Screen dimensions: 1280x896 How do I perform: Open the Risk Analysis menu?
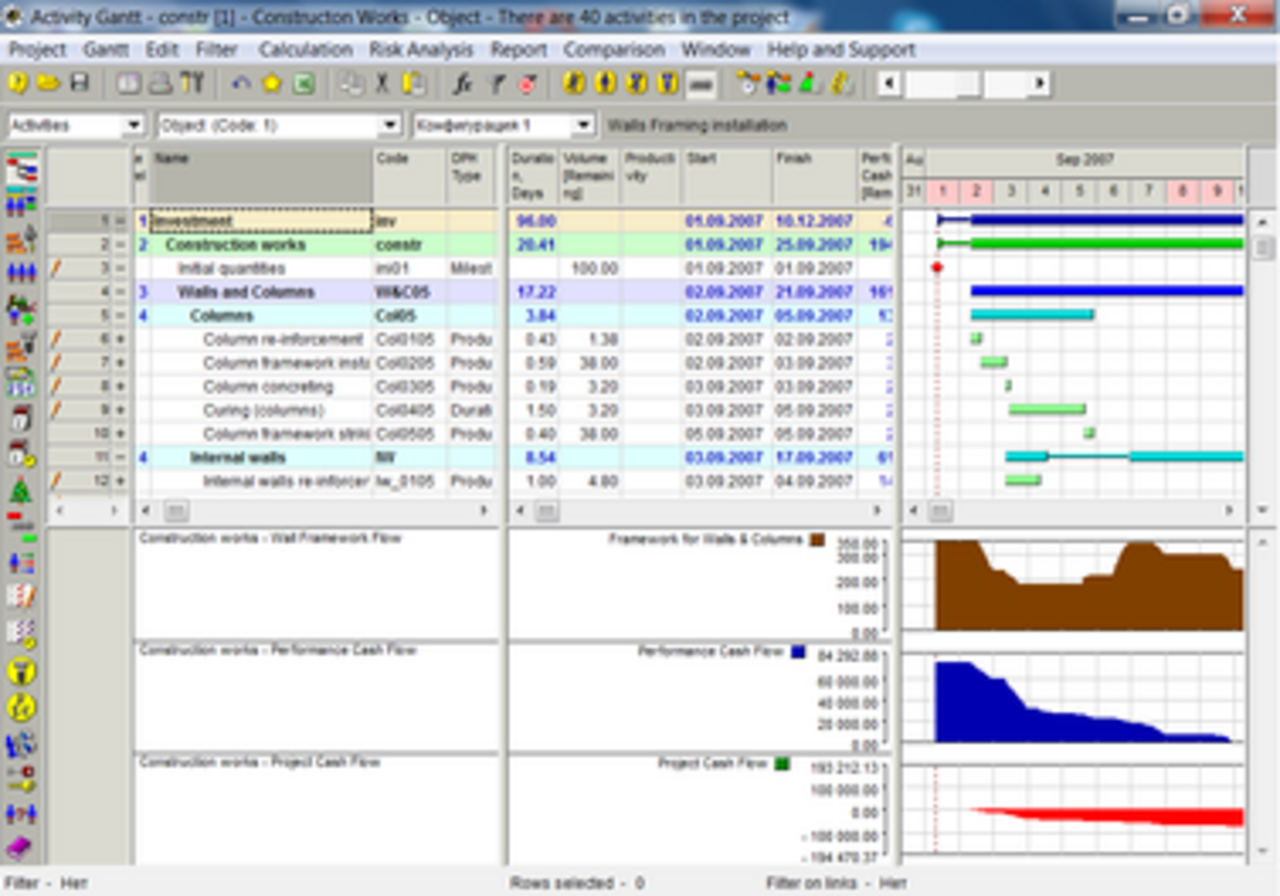421,49
